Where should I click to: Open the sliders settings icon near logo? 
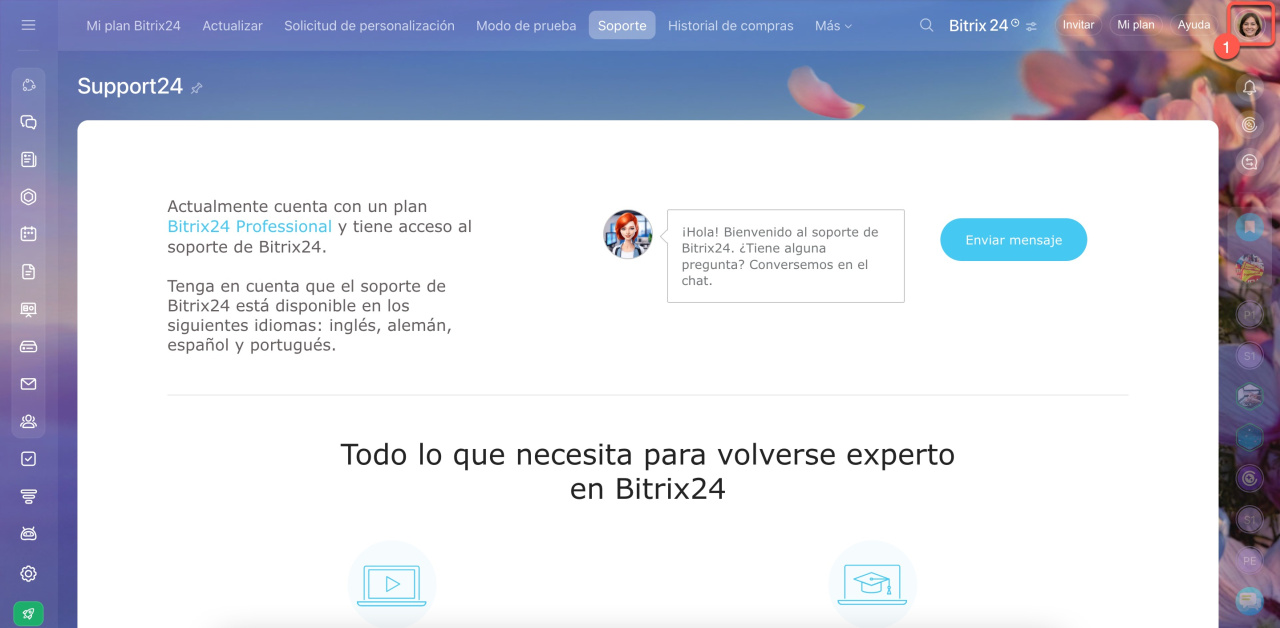1031,25
